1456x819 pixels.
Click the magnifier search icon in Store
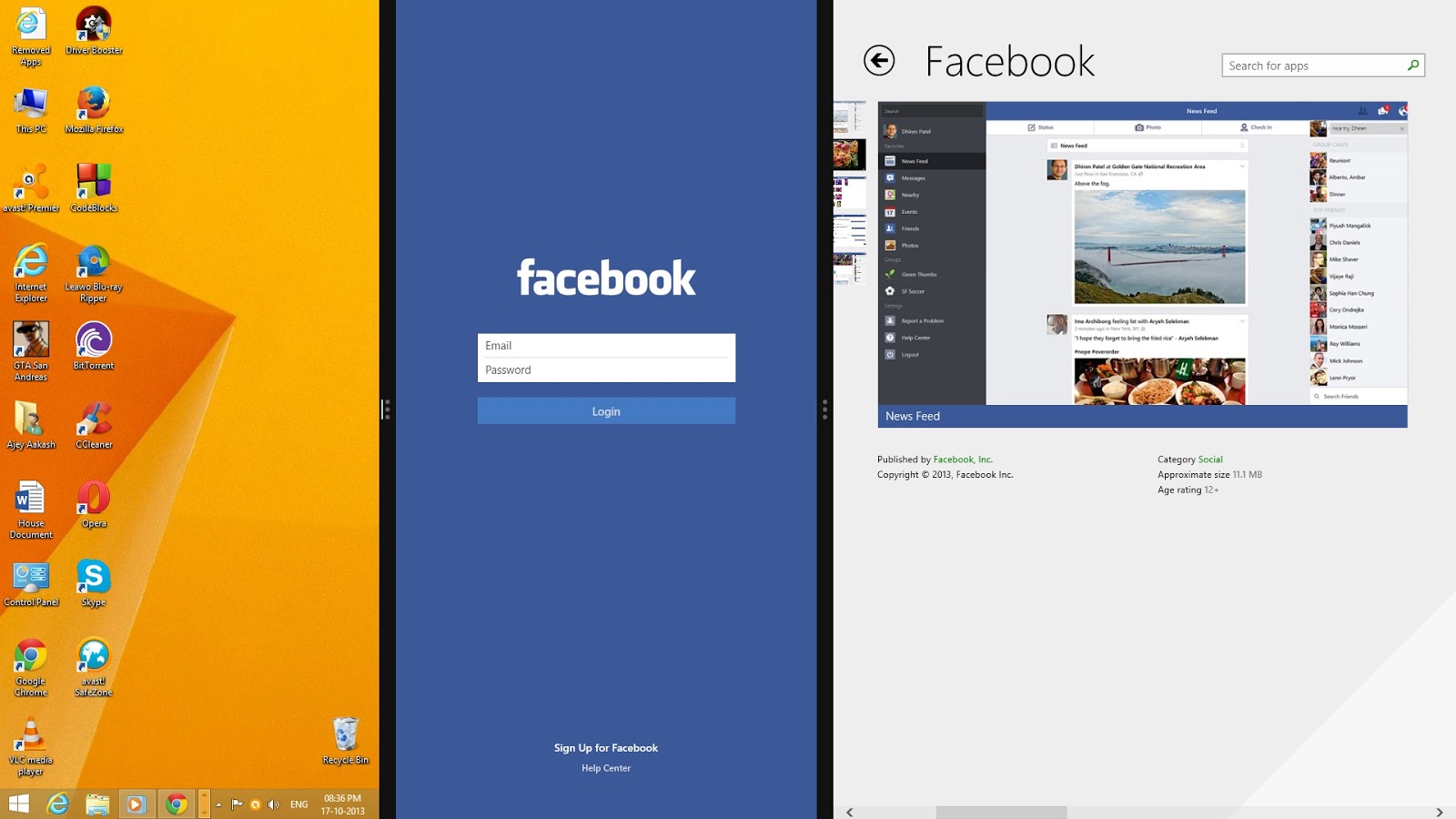pyautogui.click(x=1413, y=66)
